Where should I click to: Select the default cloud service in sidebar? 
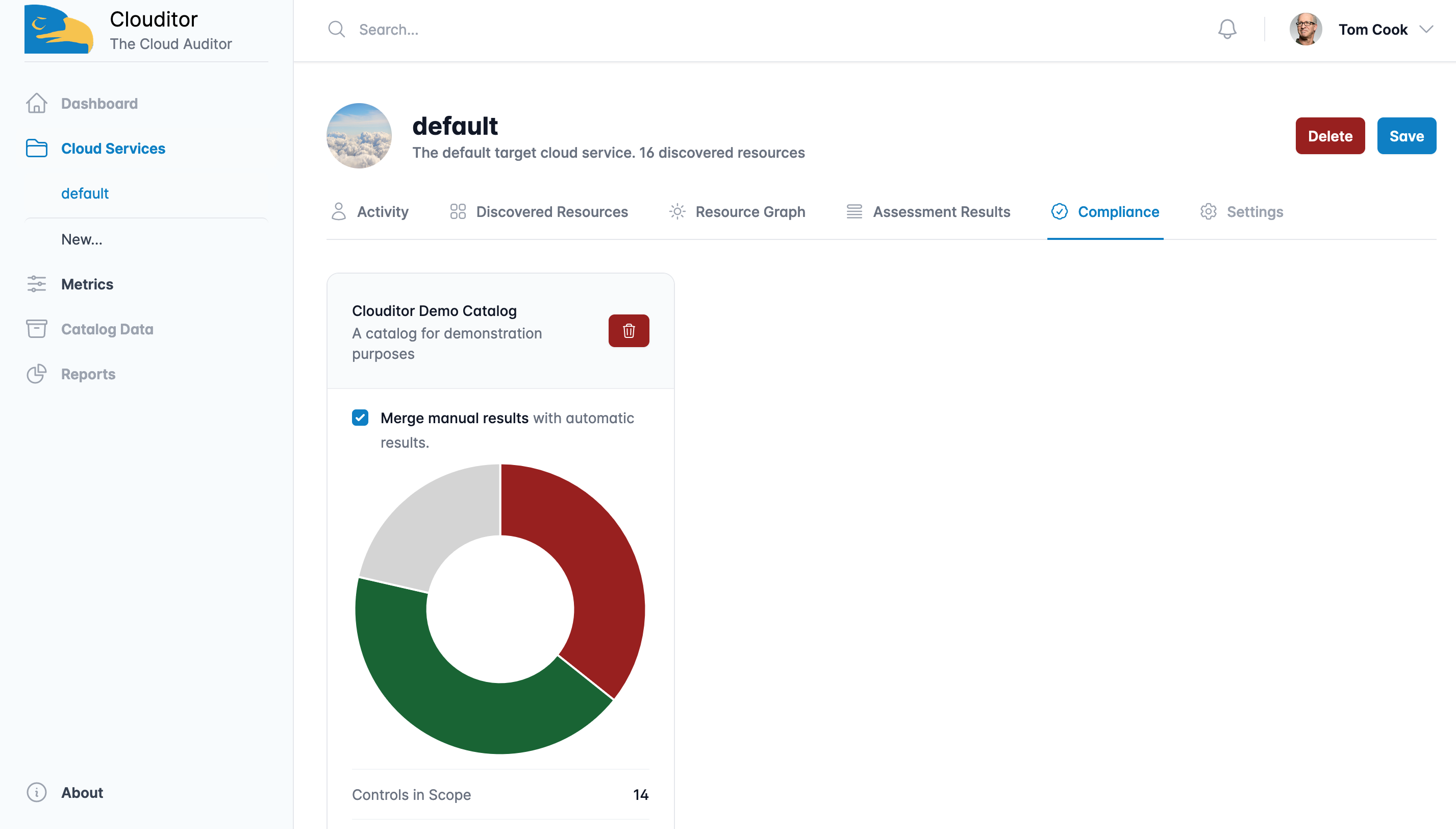coord(85,193)
